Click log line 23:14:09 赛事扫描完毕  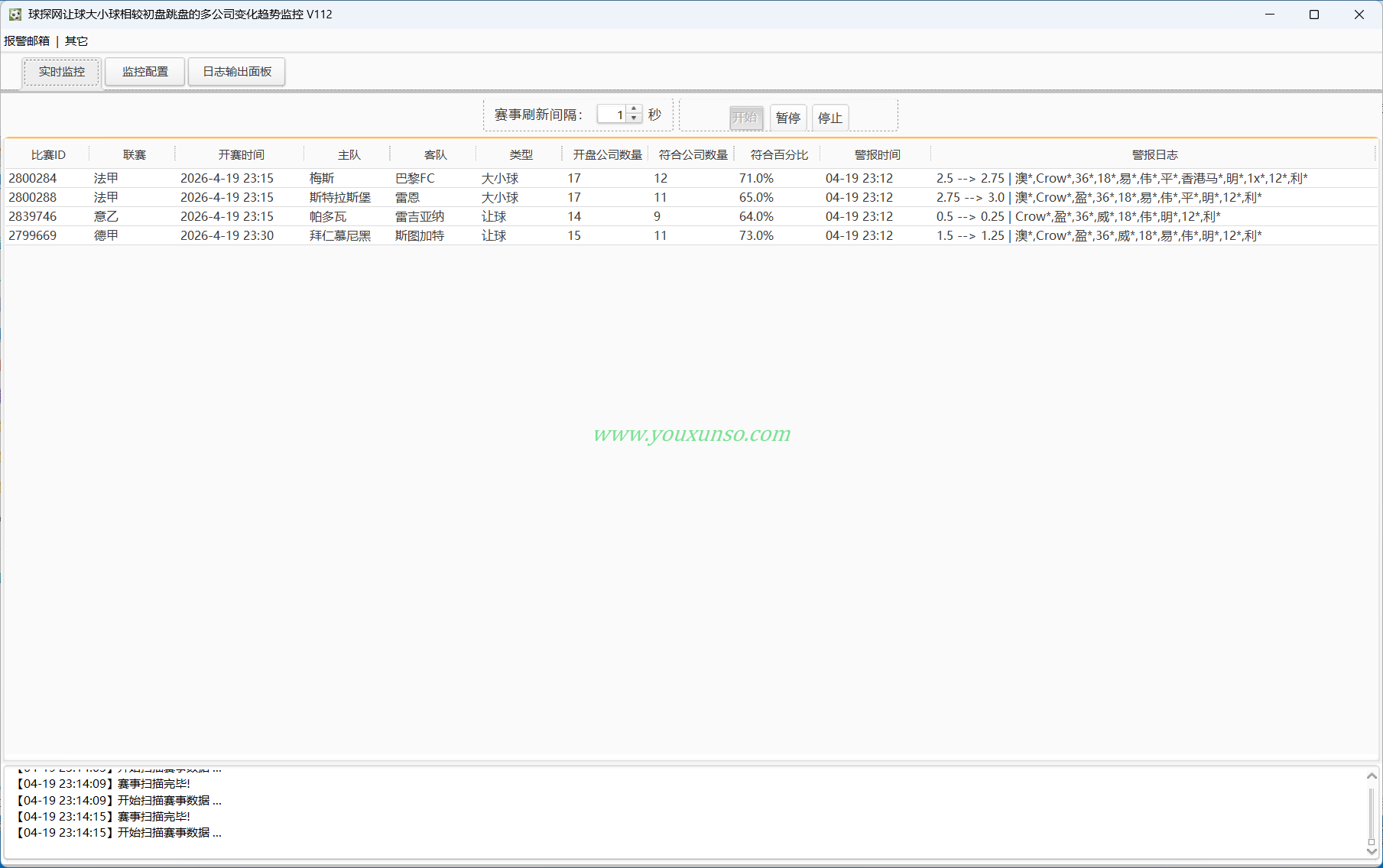click(102, 784)
